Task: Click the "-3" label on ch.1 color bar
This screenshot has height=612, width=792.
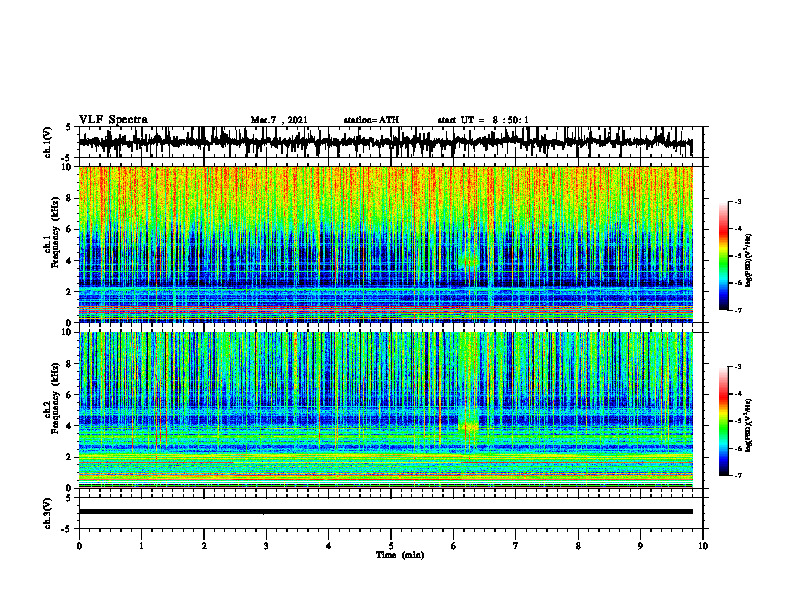Action: [737, 202]
